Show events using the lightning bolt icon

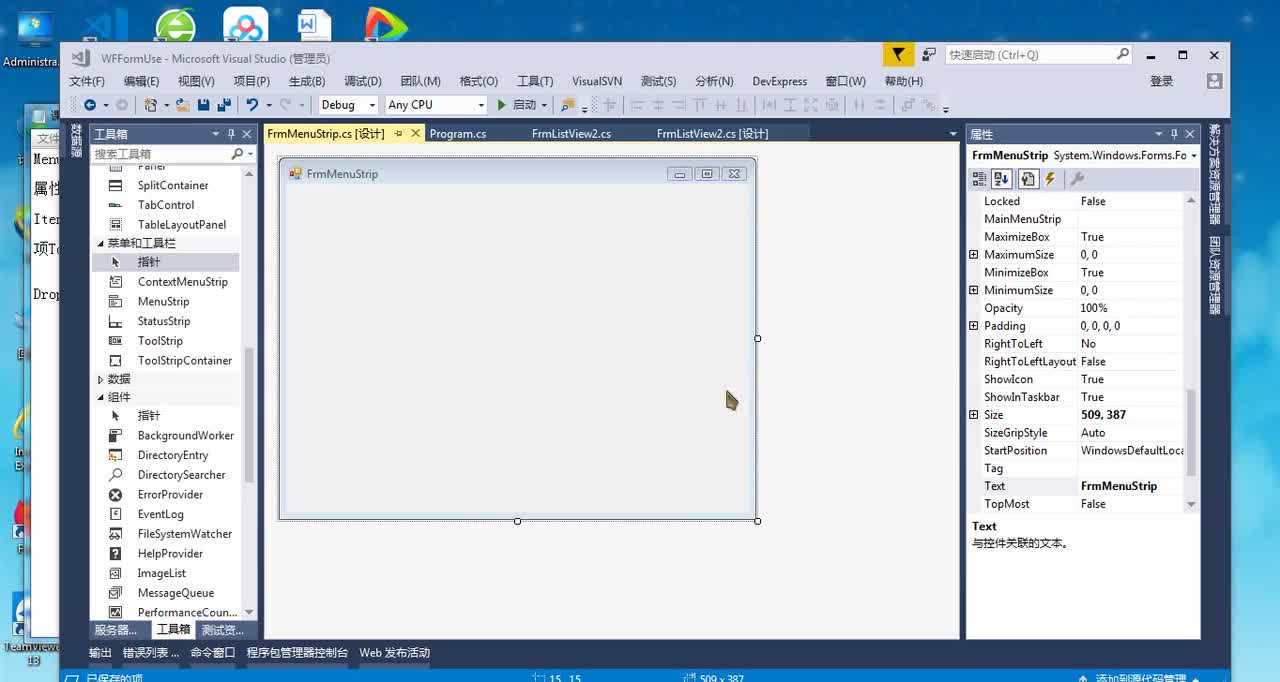tap(1050, 179)
